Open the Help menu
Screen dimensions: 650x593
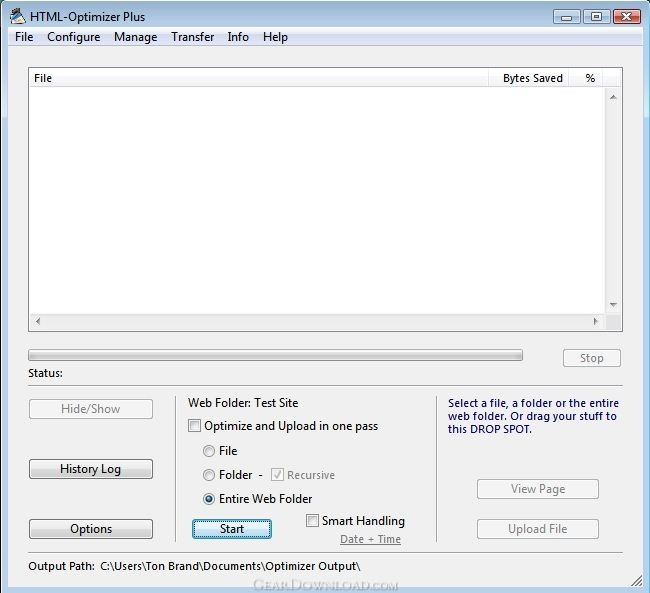[x=275, y=37]
